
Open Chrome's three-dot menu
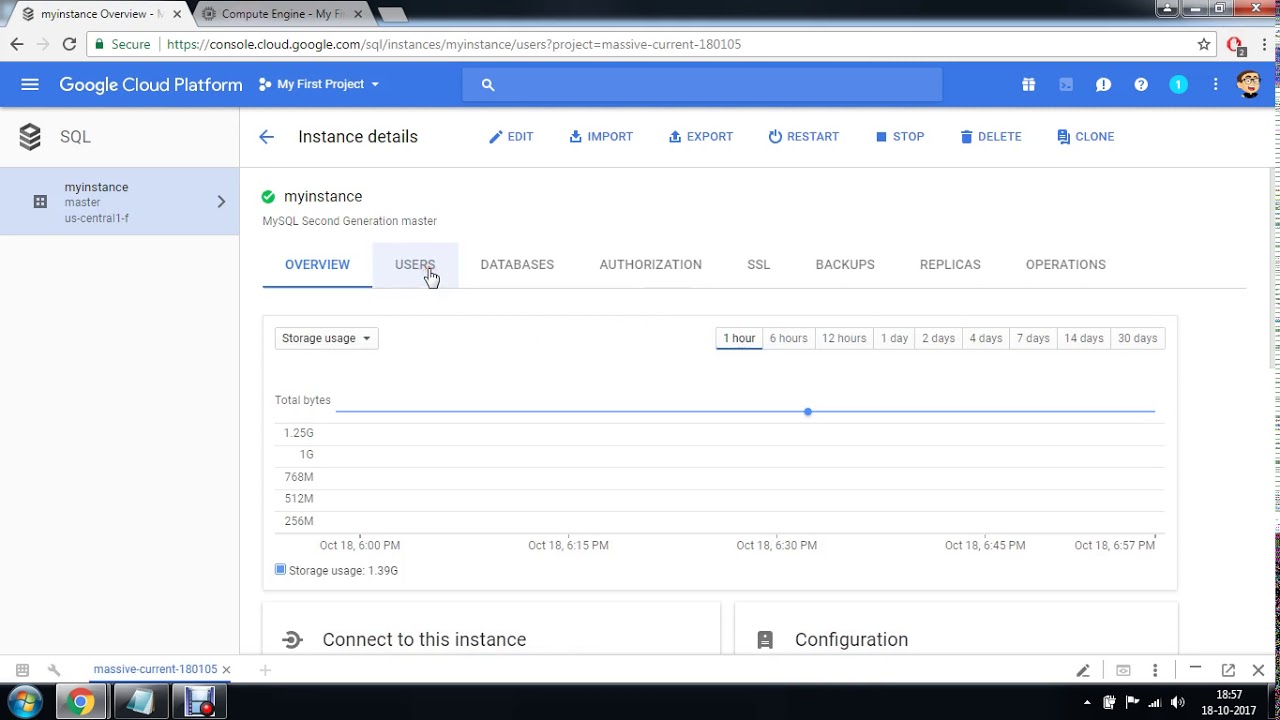pos(1263,44)
